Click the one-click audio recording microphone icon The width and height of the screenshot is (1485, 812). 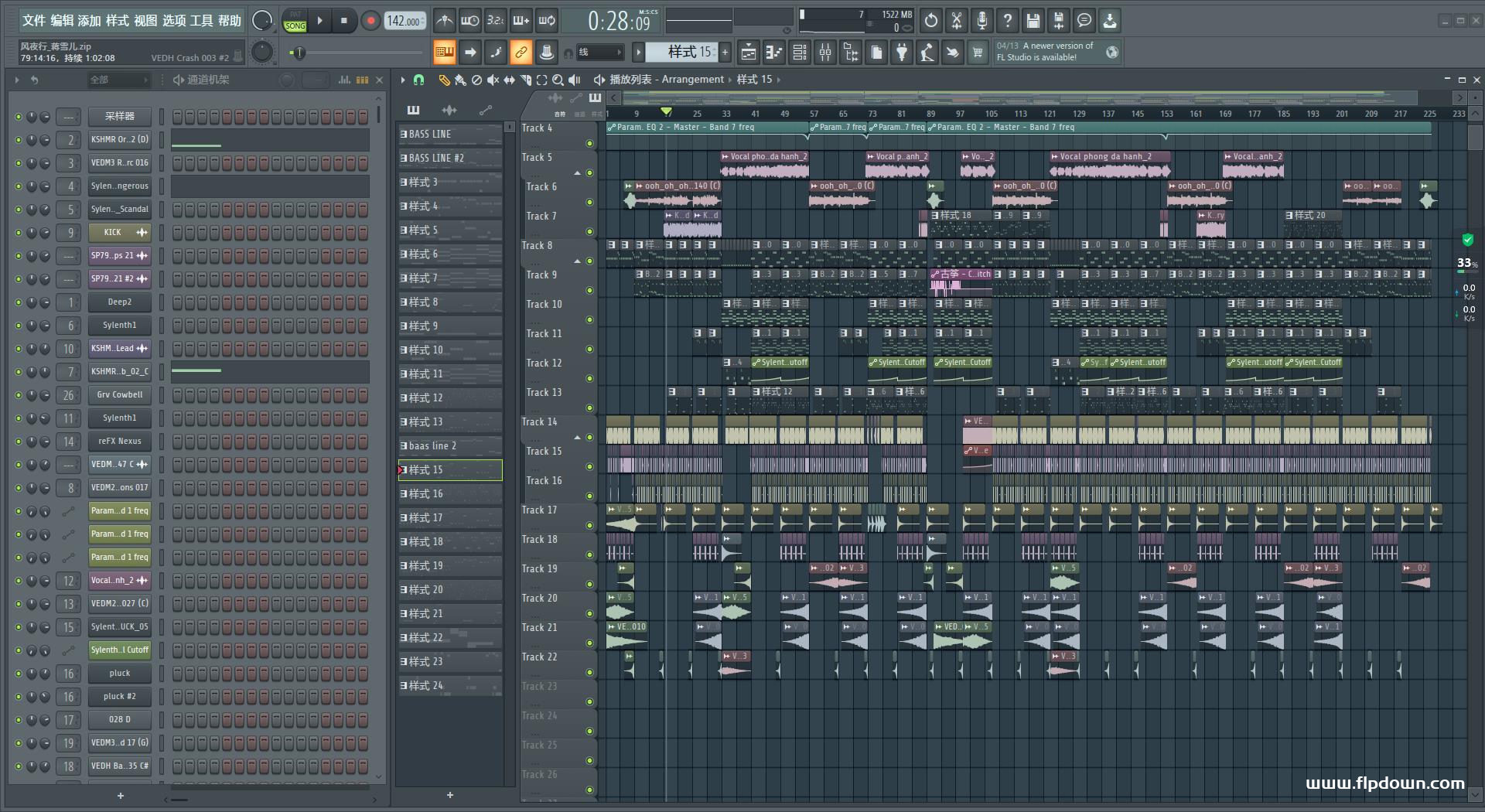click(982, 21)
